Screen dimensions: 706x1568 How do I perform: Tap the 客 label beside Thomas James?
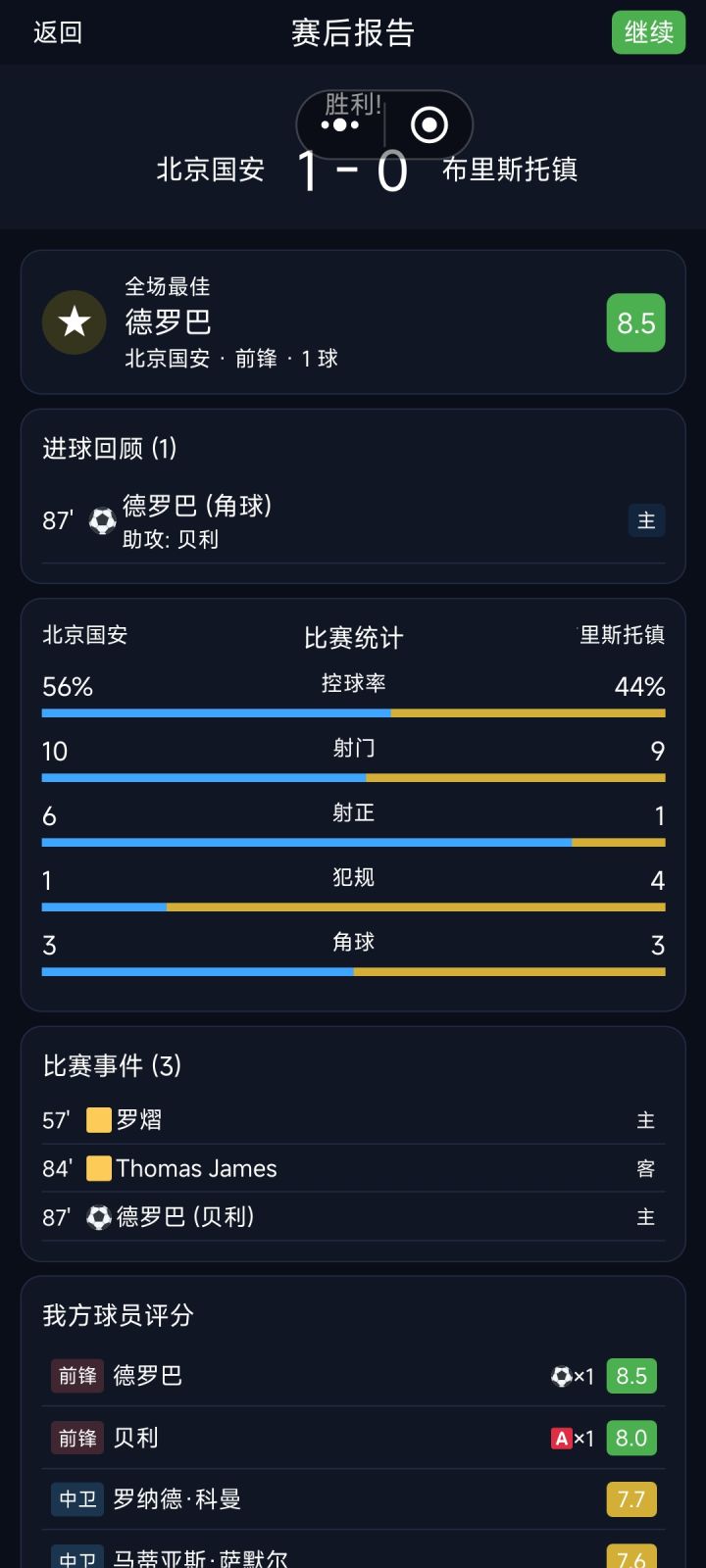click(x=645, y=1168)
